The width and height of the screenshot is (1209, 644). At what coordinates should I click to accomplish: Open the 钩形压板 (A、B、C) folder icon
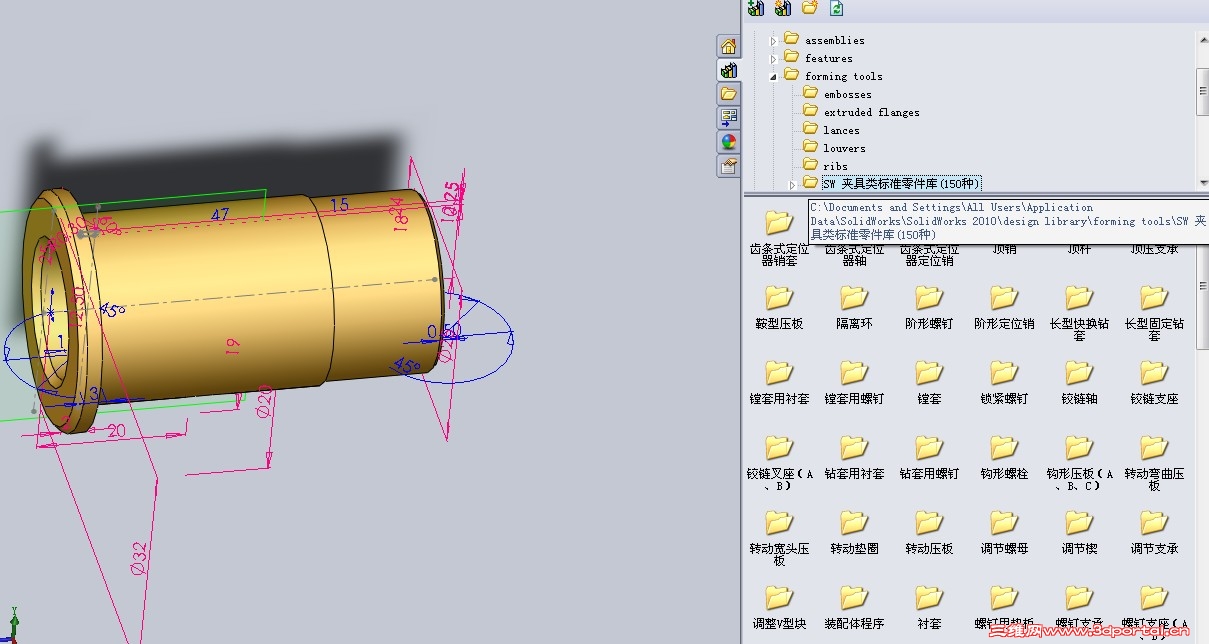tap(1079, 448)
